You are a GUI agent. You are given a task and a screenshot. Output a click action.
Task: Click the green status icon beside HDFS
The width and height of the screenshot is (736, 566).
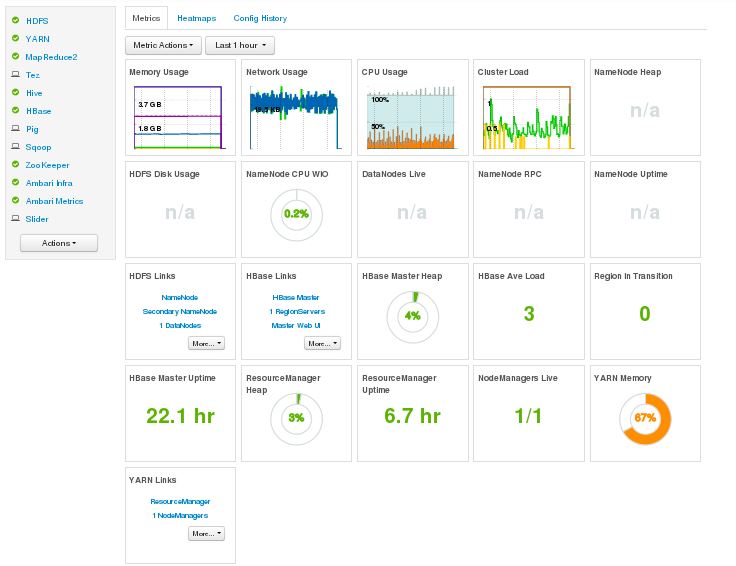click(15, 21)
